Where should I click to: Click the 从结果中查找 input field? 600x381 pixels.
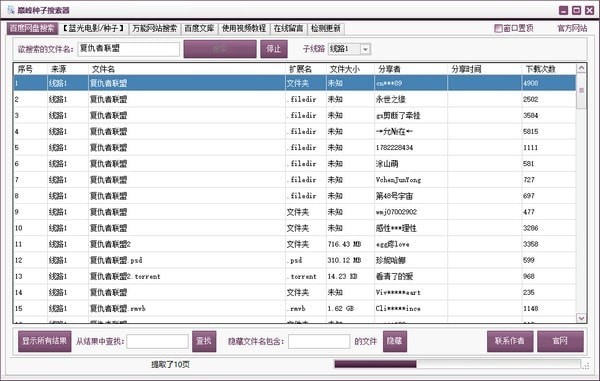157,342
